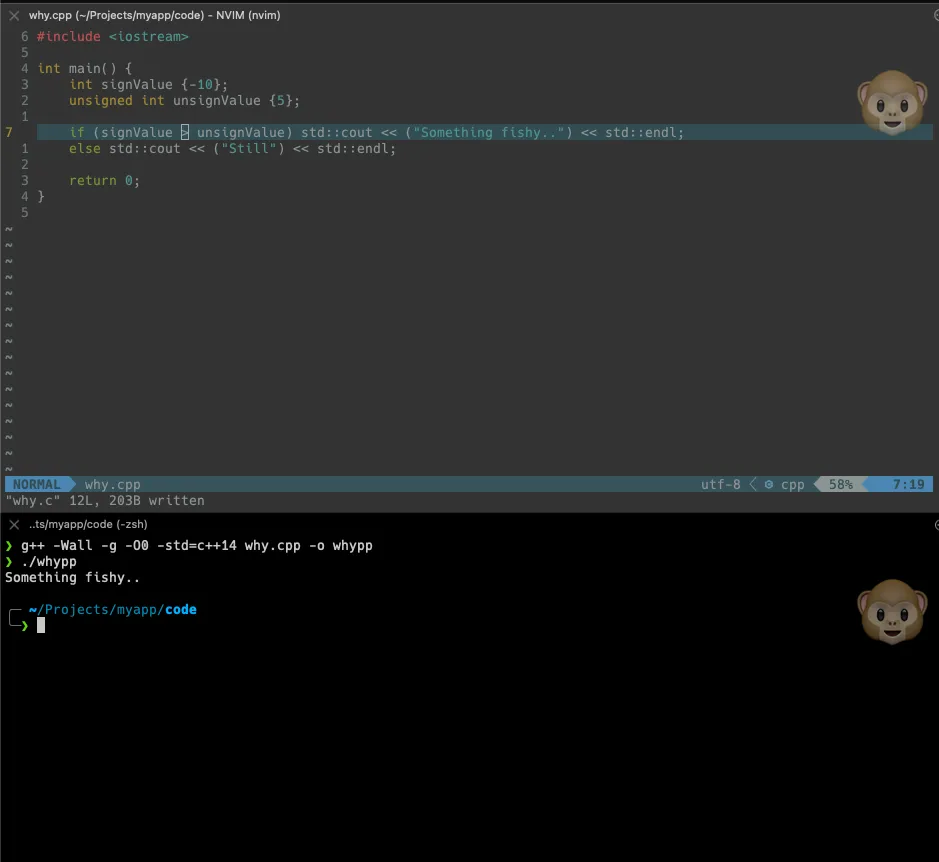This screenshot has width=939, height=862.
Task: Click the X on the nvim pane
Action: (x=12, y=15)
